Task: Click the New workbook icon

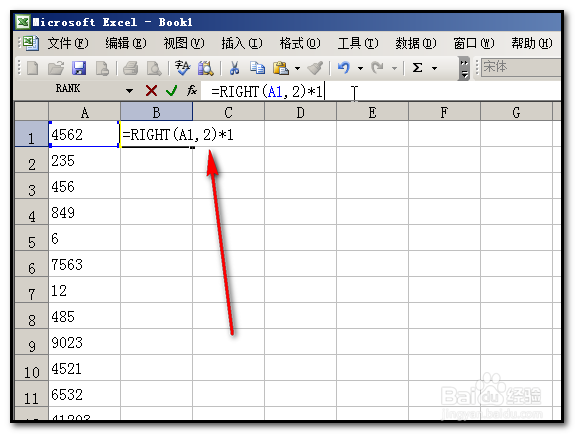Action: coord(32,68)
